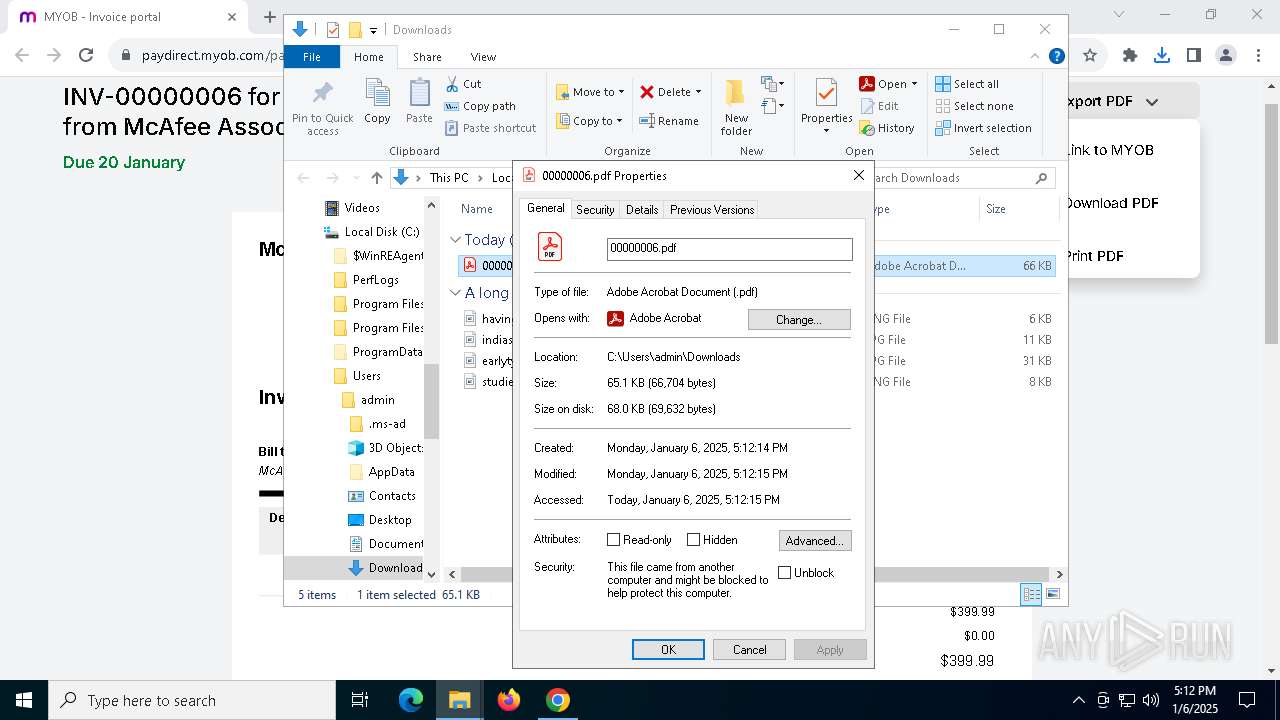Click Download PDF in MYOB page
The width and height of the screenshot is (1280, 720).
[x=1111, y=203]
